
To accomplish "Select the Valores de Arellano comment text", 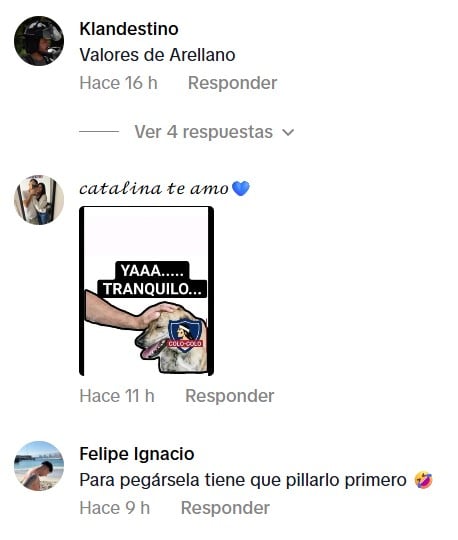I will click(157, 55).
